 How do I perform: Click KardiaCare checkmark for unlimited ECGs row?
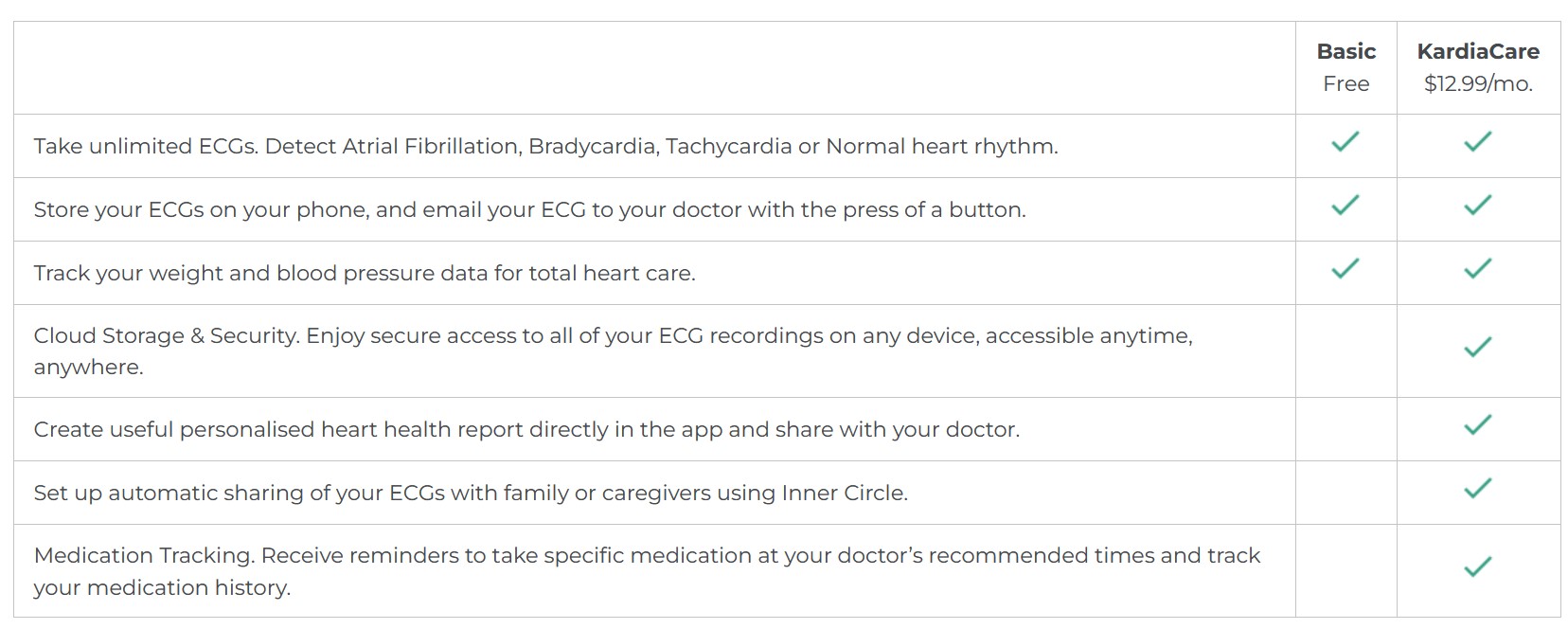[1477, 142]
